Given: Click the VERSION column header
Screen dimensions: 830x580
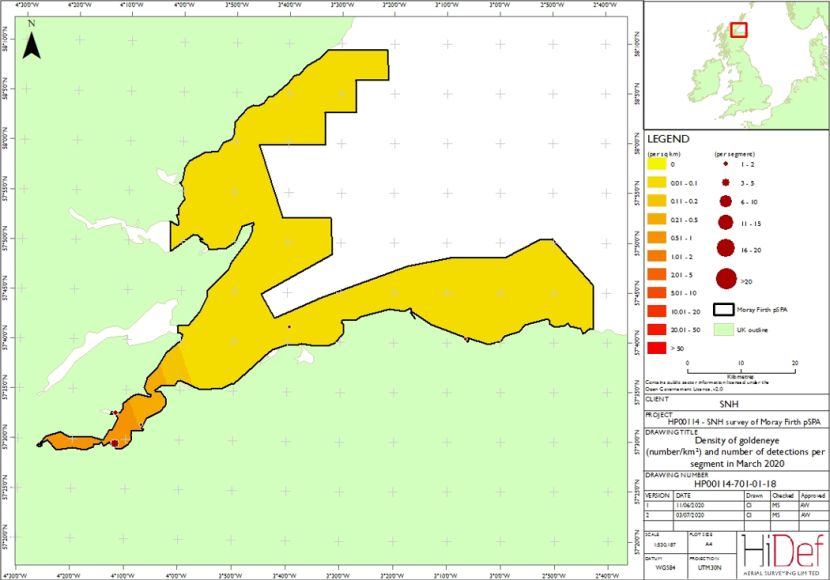Looking at the screenshot, I should coord(658,496).
